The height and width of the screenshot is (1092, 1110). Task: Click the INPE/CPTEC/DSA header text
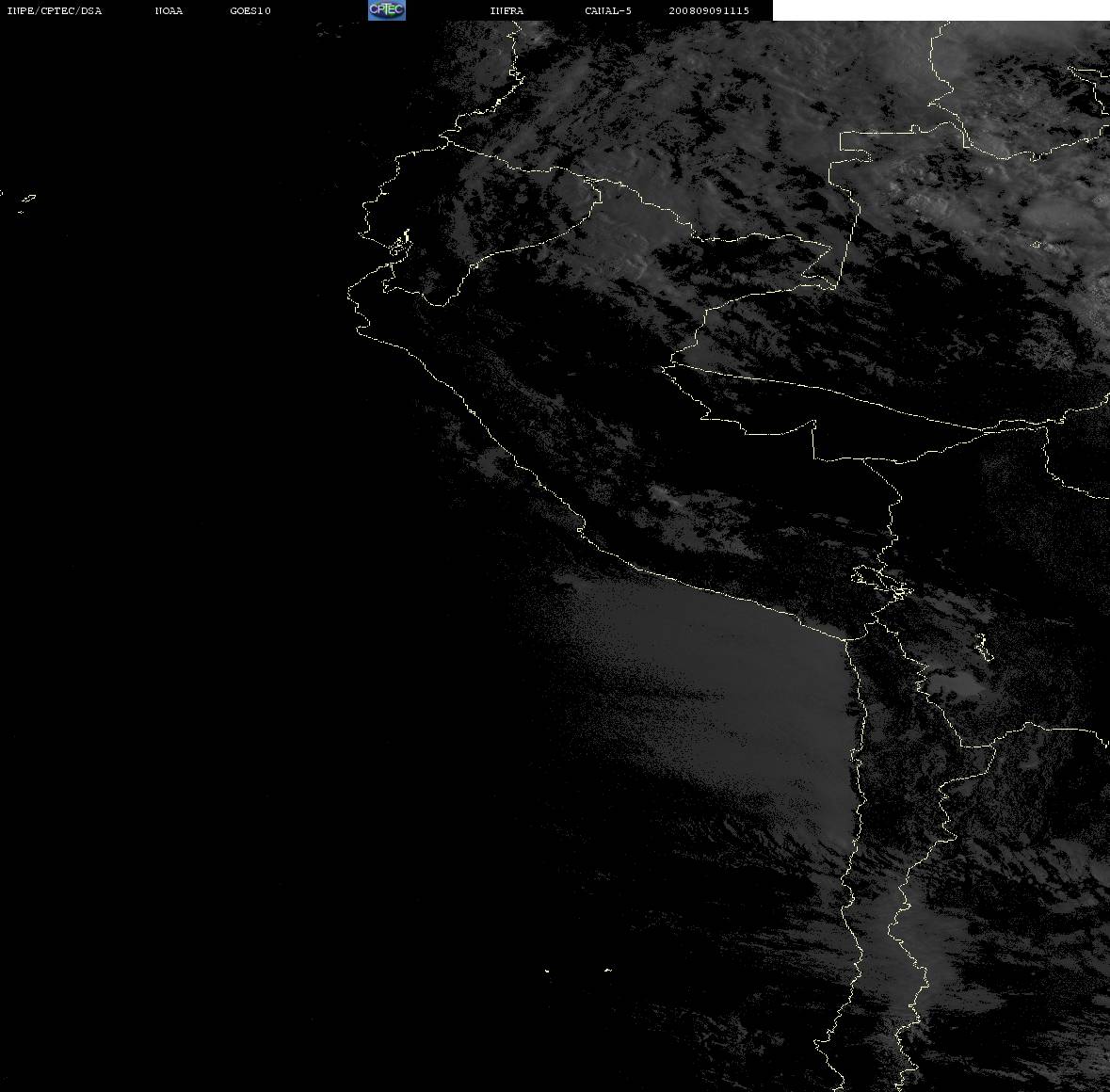coord(55,10)
